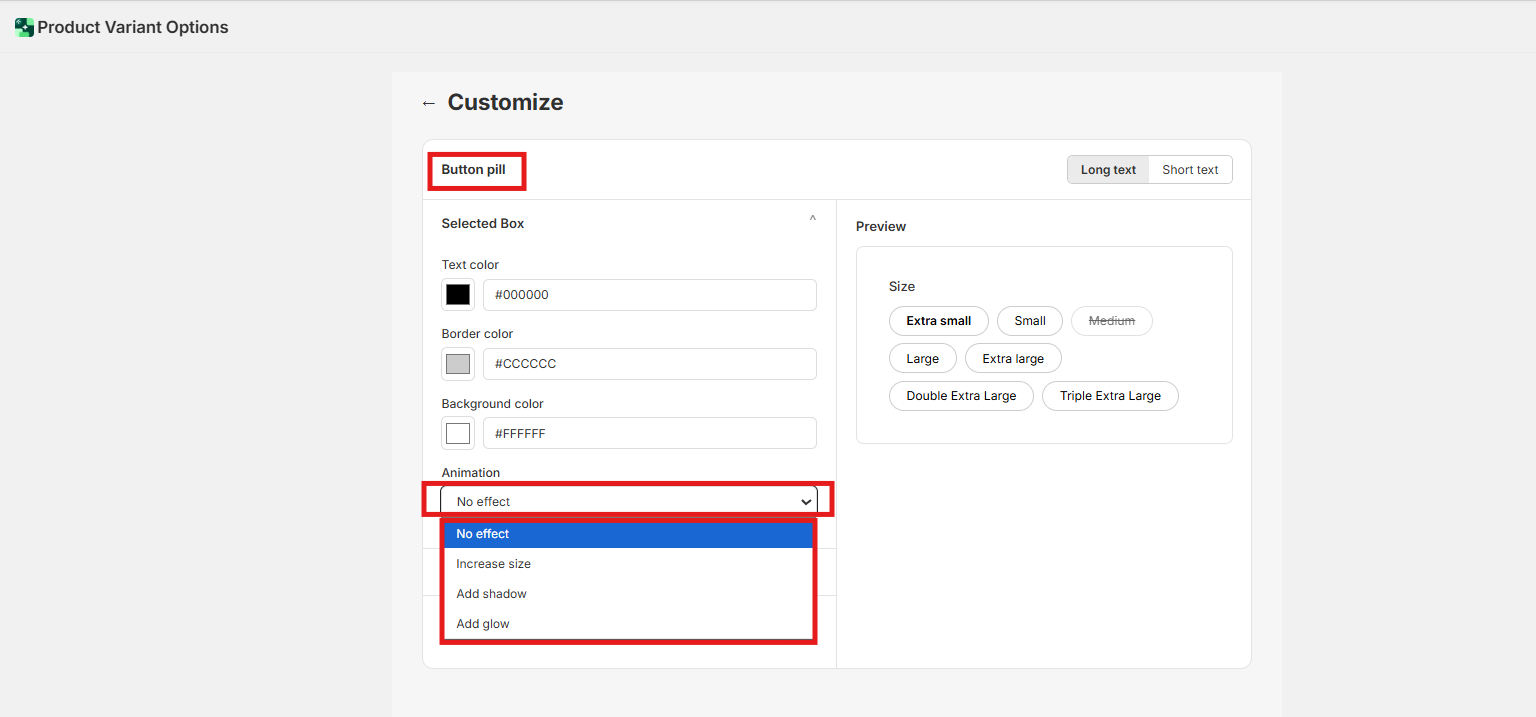Click the Animation dropdown box
The image size is (1536, 717).
(x=629, y=501)
